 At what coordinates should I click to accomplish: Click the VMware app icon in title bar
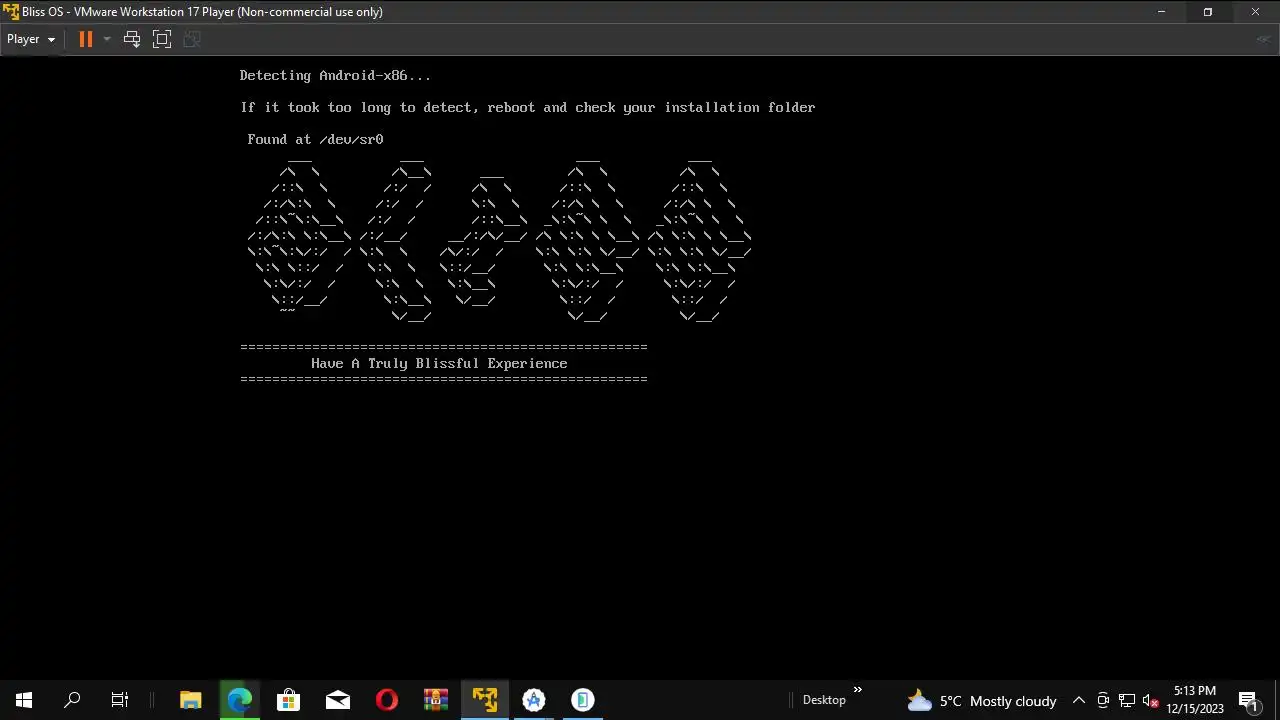point(11,12)
